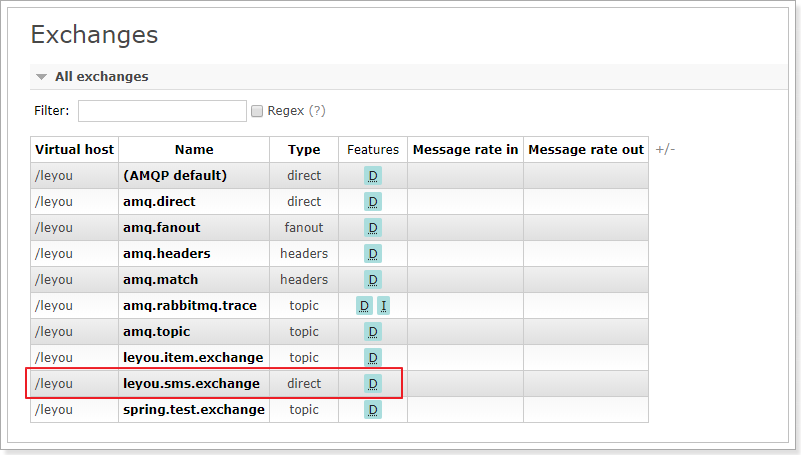Click the D badge for leyou.item.exchange
The image size is (801, 455).
tap(373, 358)
